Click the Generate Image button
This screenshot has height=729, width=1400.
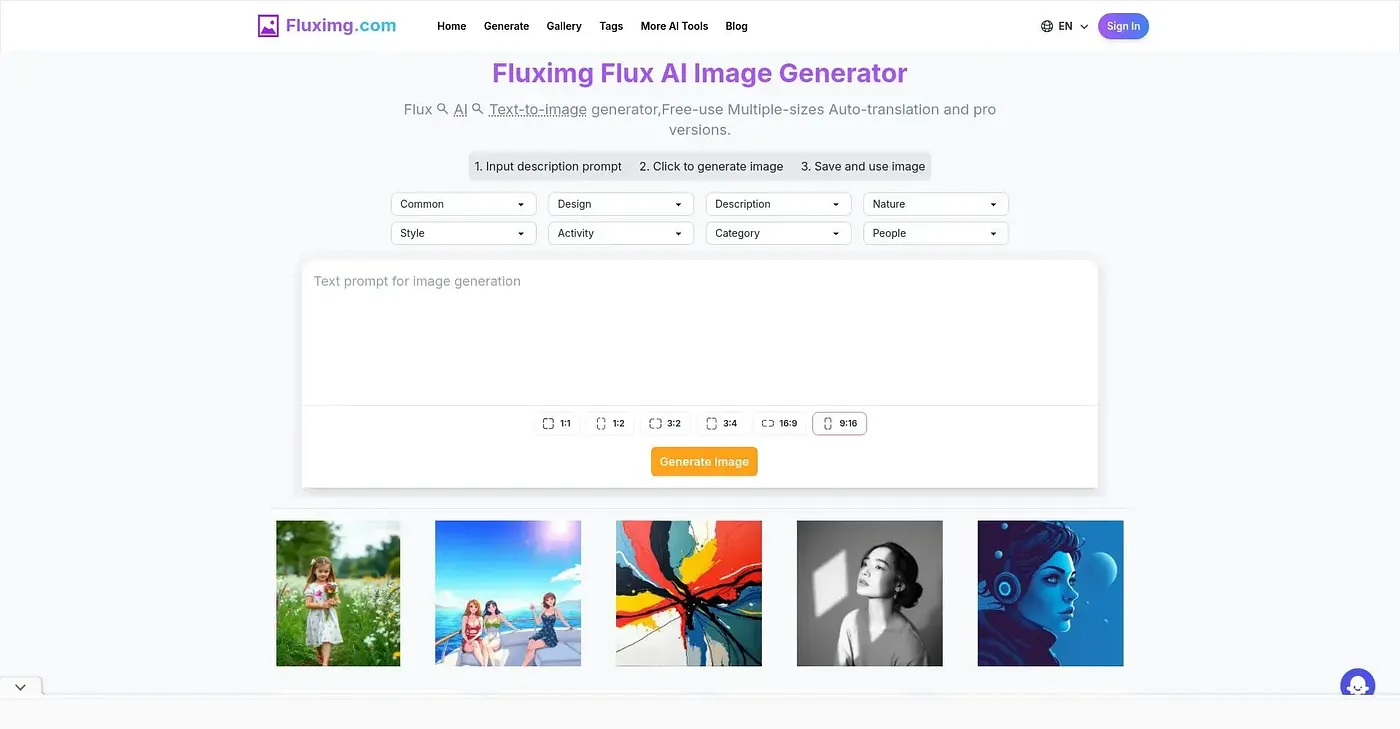pos(704,461)
